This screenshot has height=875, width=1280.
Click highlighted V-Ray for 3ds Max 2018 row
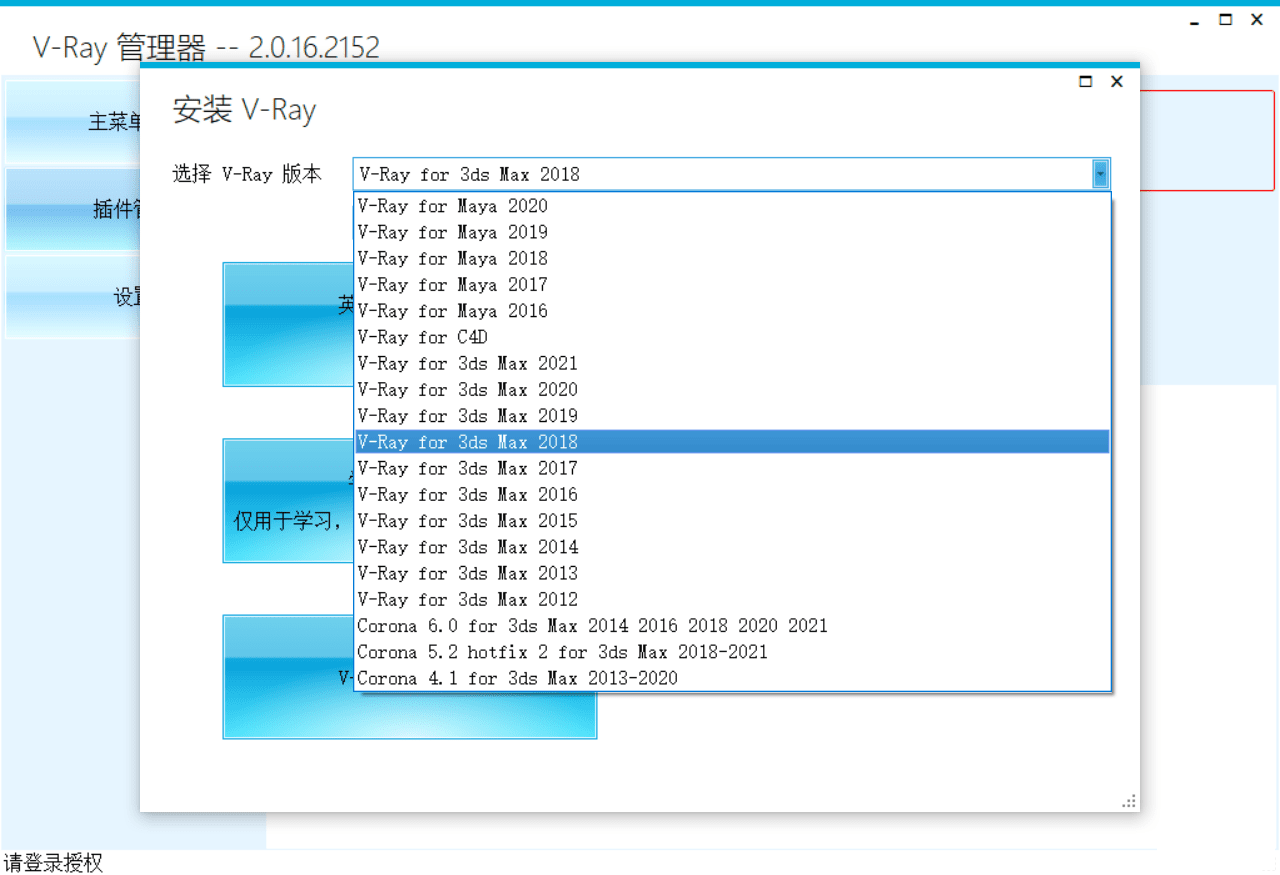(x=732, y=442)
